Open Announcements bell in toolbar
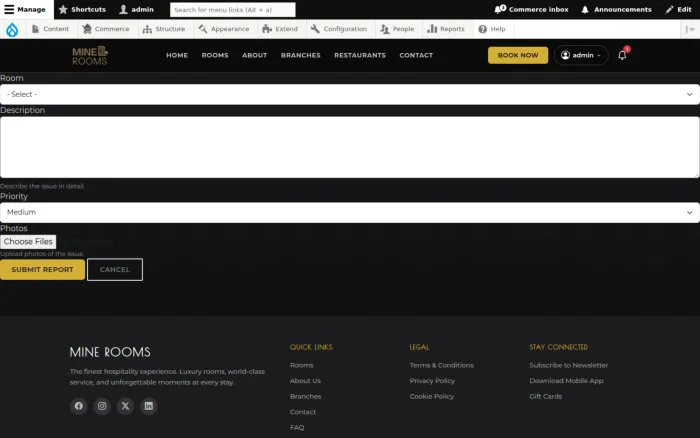 coord(616,9)
